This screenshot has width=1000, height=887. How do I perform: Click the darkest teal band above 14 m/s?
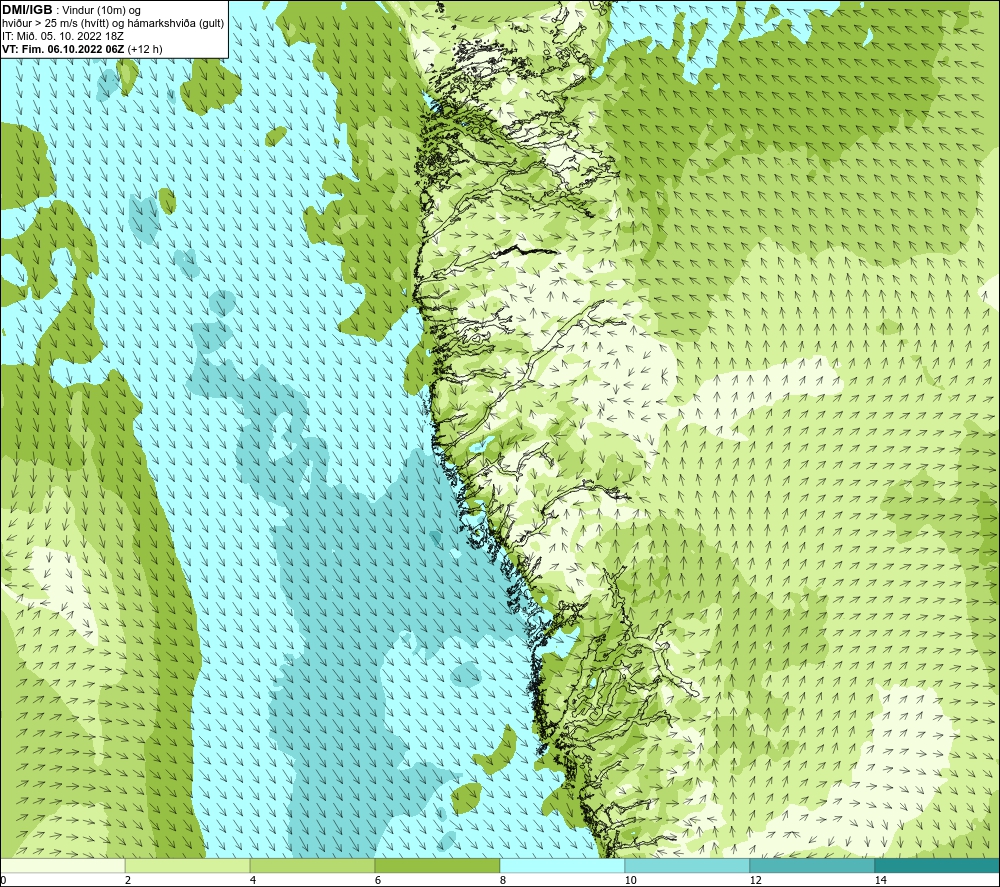[x=938, y=865]
